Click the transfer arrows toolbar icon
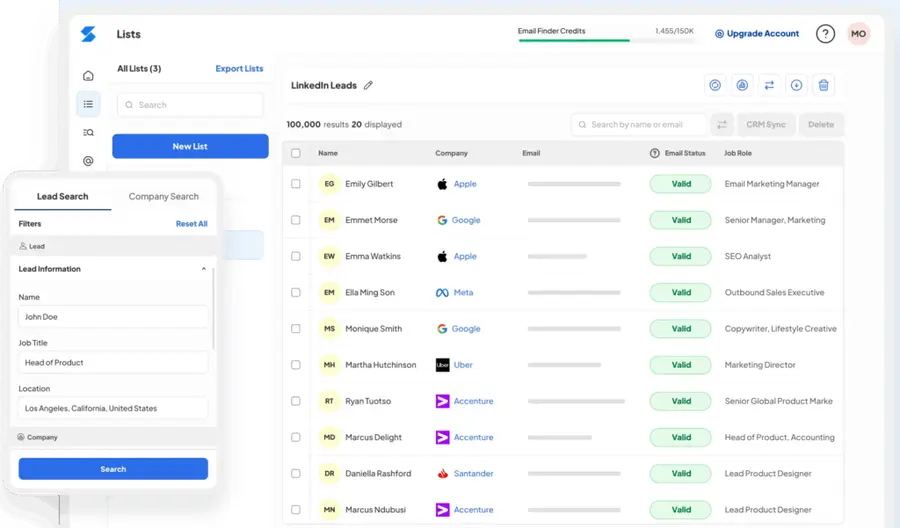900x528 pixels. tap(769, 85)
